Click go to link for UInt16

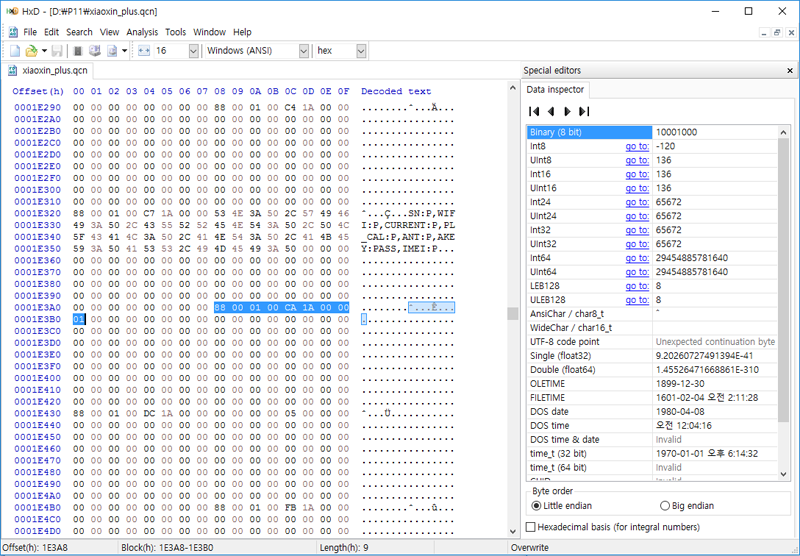tap(637, 188)
